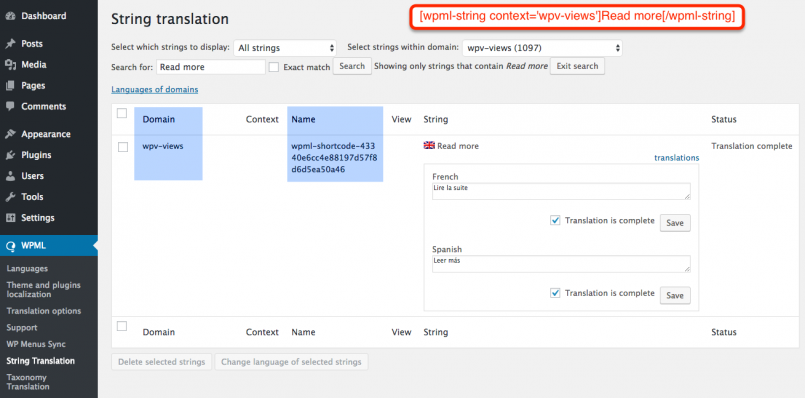Viewport: 805px width, 398px height.
Task: Click the Posts pushpin icon
Action: tap(10, 44)
